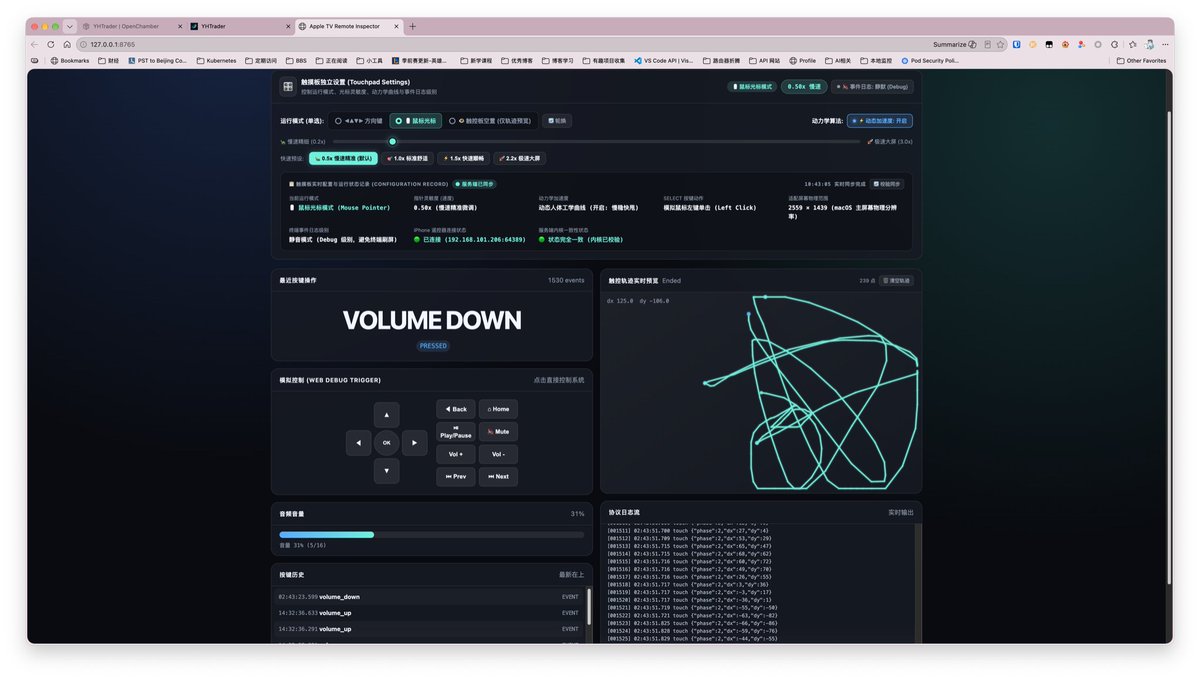Open the Other Favorites folder
The height and width of the screenshot is (679, 1200).
[x=1141, y=60]
